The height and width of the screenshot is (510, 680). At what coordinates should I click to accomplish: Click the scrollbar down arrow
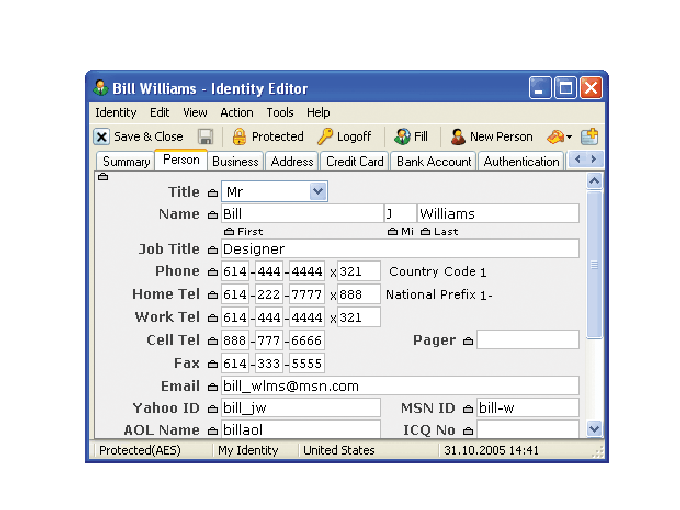click(x=594, y=429)
